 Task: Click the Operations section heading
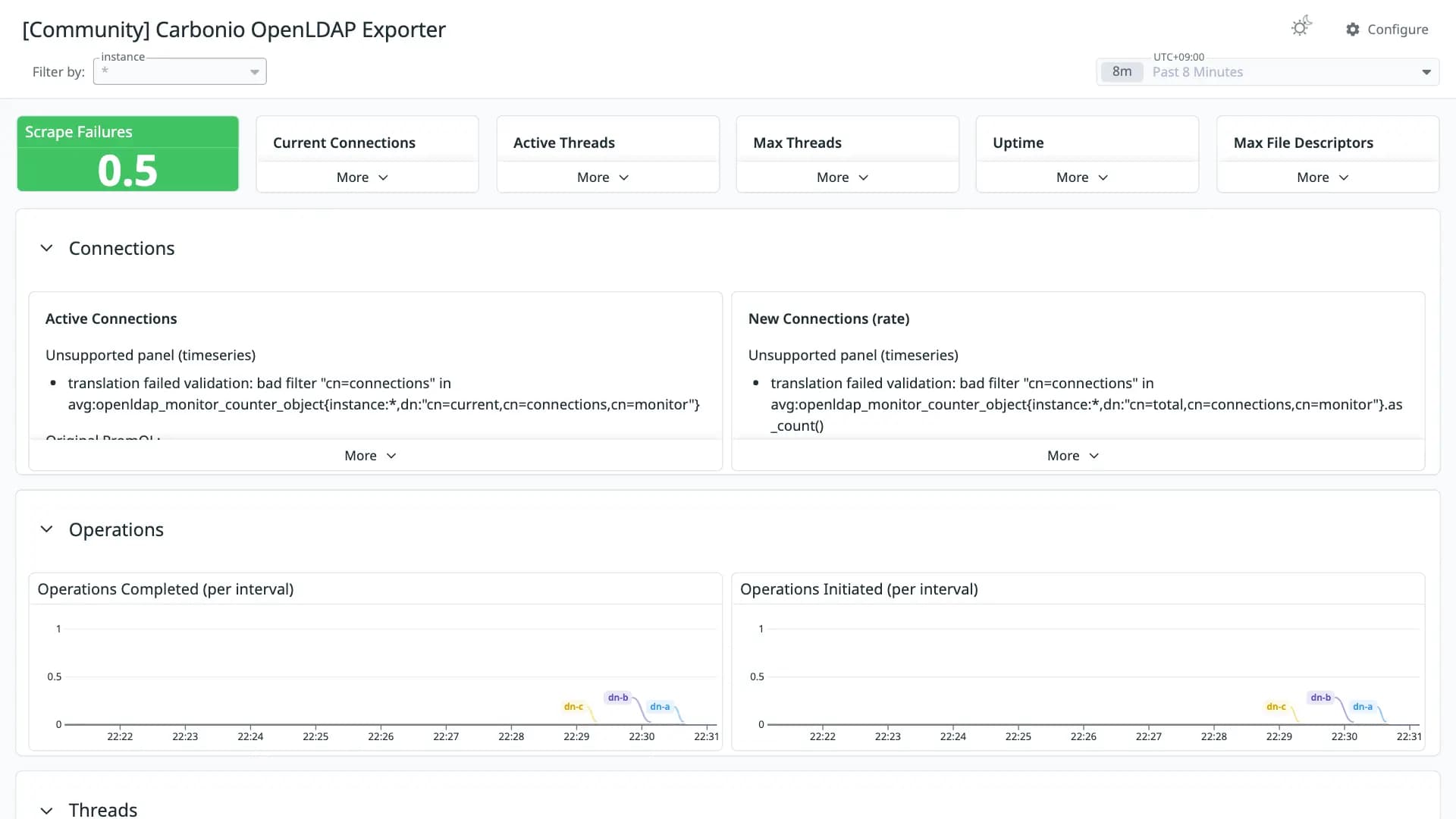click(x=116, y=529)
